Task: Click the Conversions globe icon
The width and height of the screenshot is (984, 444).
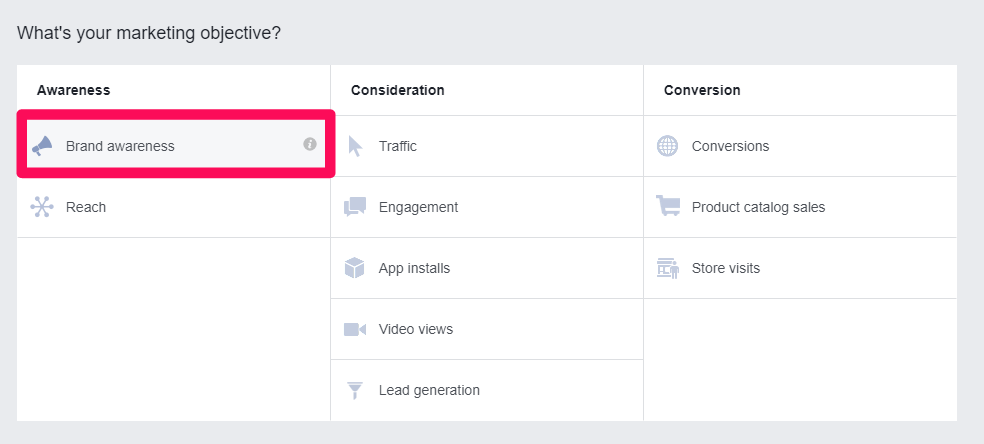Action: pos(667,146)
